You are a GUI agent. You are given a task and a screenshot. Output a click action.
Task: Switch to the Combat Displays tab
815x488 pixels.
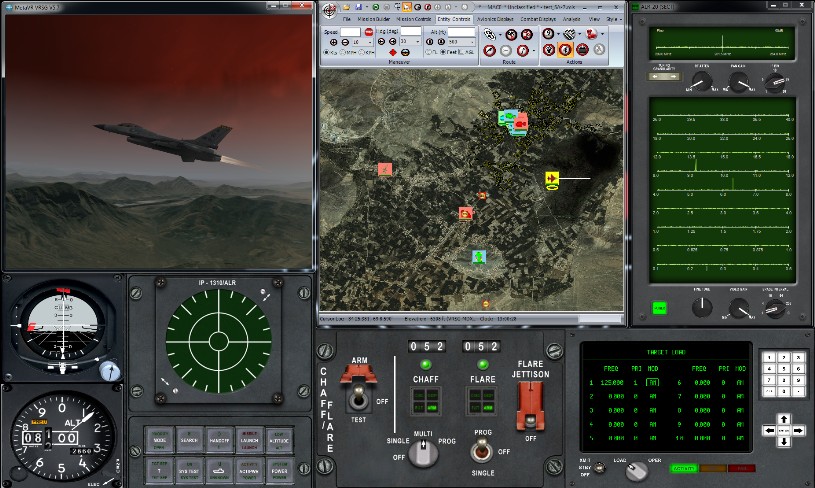(x=538, y=19)
